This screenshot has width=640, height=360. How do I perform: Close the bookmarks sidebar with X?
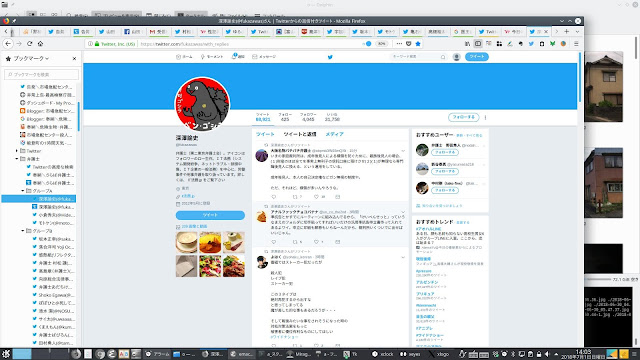click(74, 59)
